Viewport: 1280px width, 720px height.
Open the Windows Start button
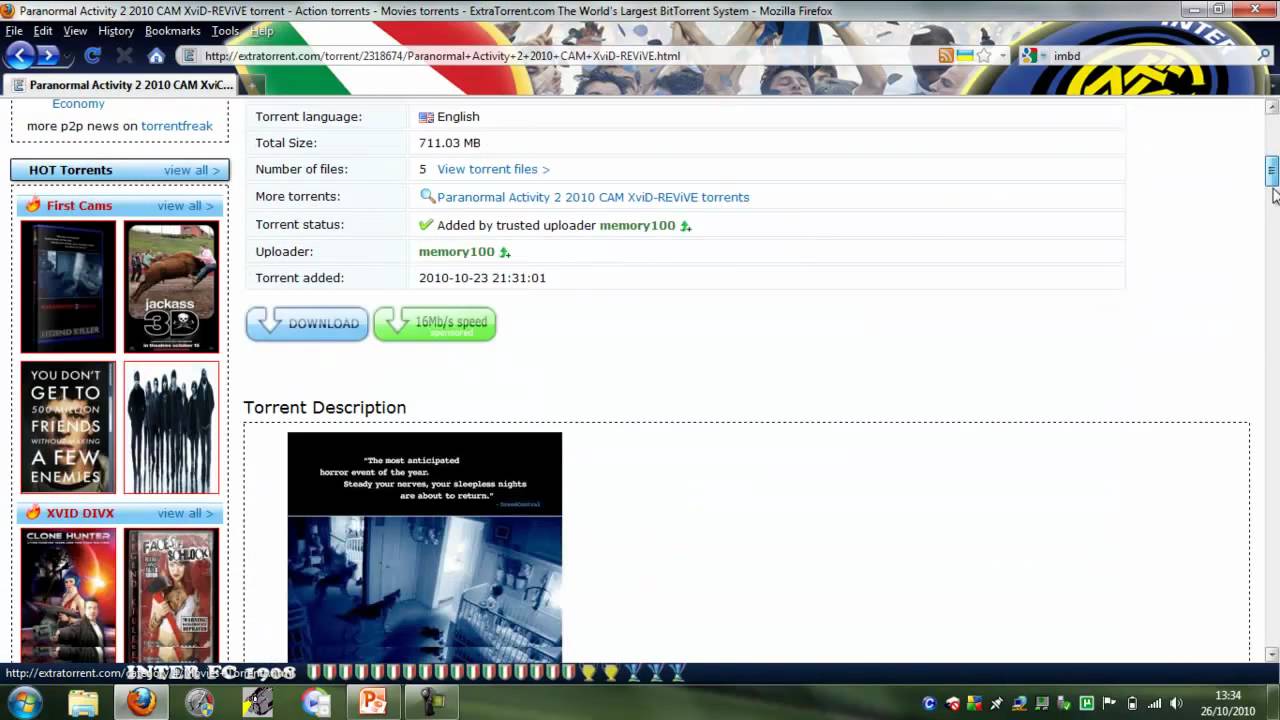(24, 701)
